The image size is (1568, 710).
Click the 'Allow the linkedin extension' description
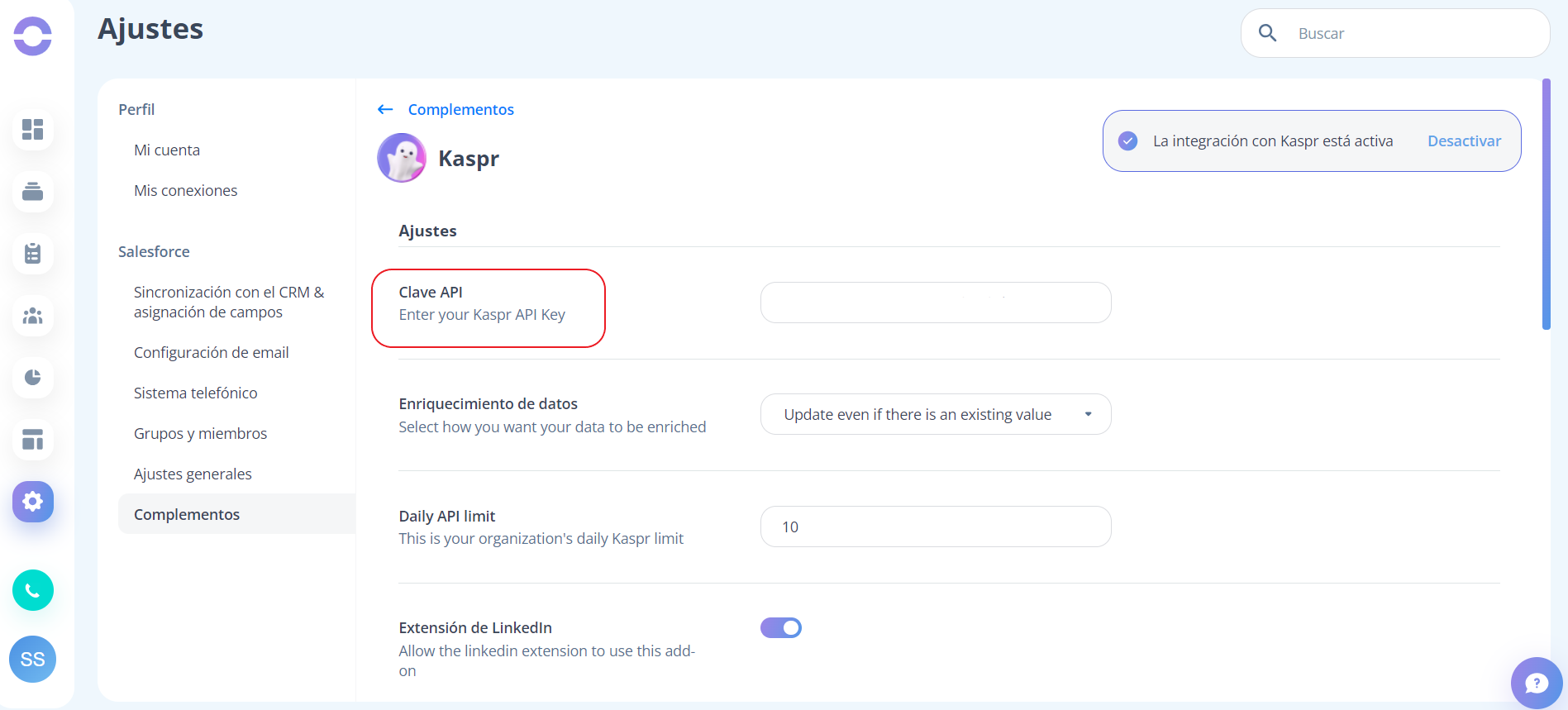tap(547, 660)
